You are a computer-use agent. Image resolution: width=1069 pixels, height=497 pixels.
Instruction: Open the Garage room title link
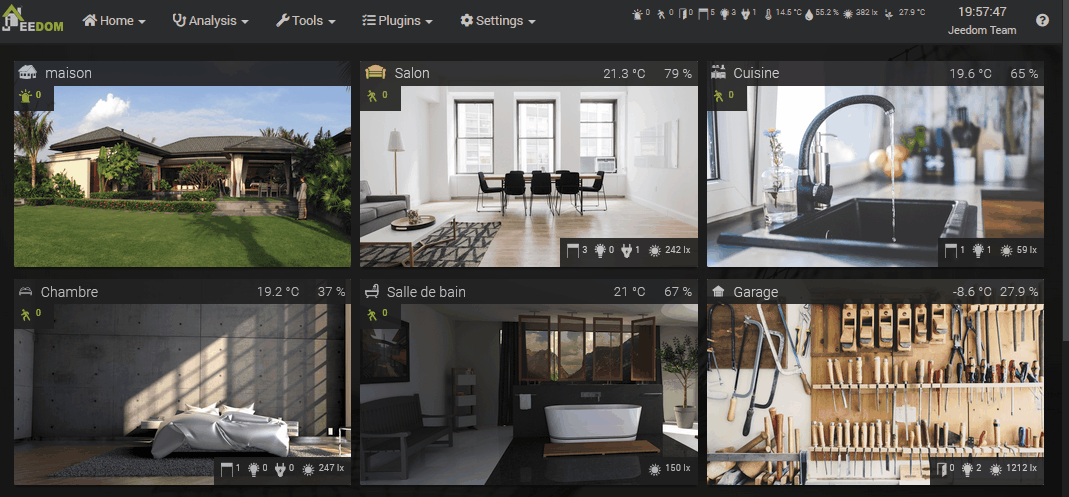pyautogui.click(x=755, y=292)
